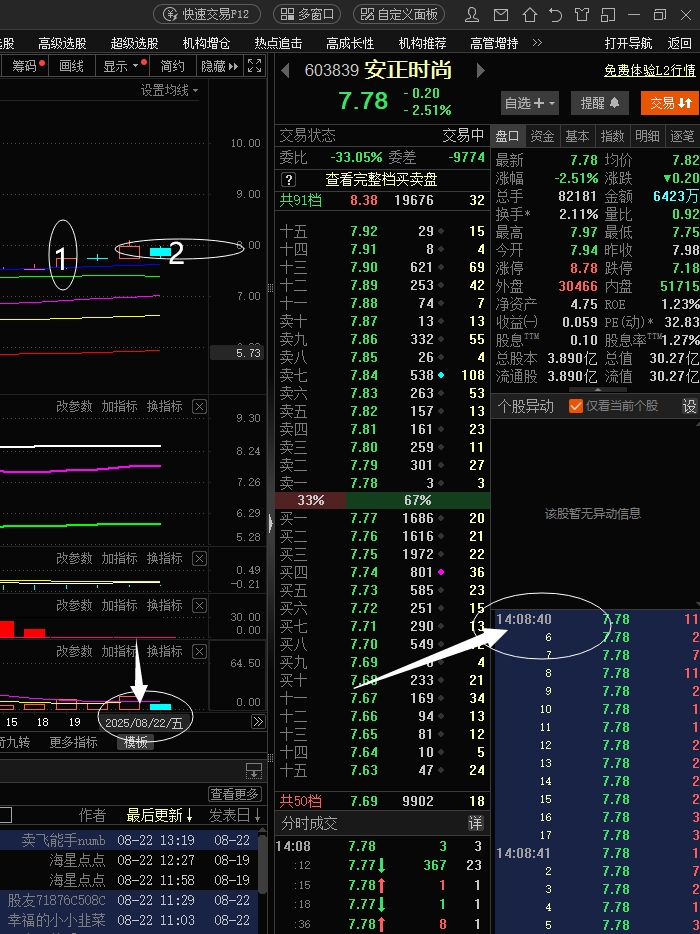The width and height of the screenshot is (700, 934).
Task: Open the 机构推荐 menu item
Action: [x=422, y=43]
